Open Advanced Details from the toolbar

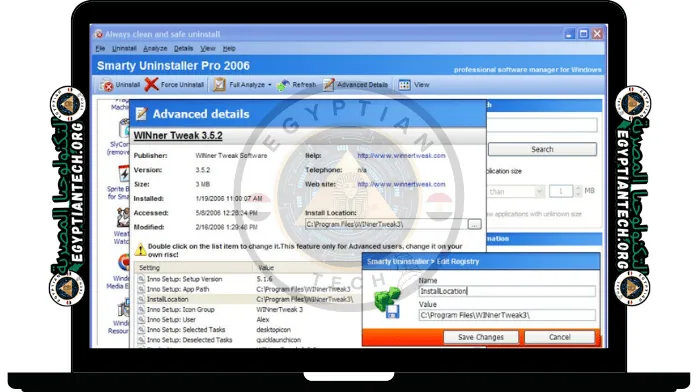[356, 85]
